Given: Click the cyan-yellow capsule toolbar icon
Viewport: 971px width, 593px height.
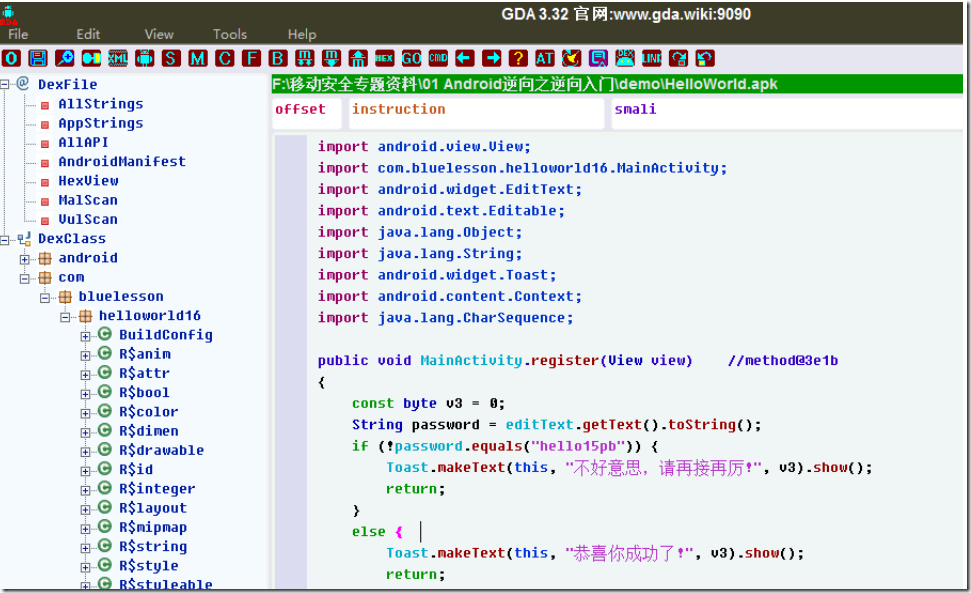Looking at the screenshot, I should [x=91, y=58].
